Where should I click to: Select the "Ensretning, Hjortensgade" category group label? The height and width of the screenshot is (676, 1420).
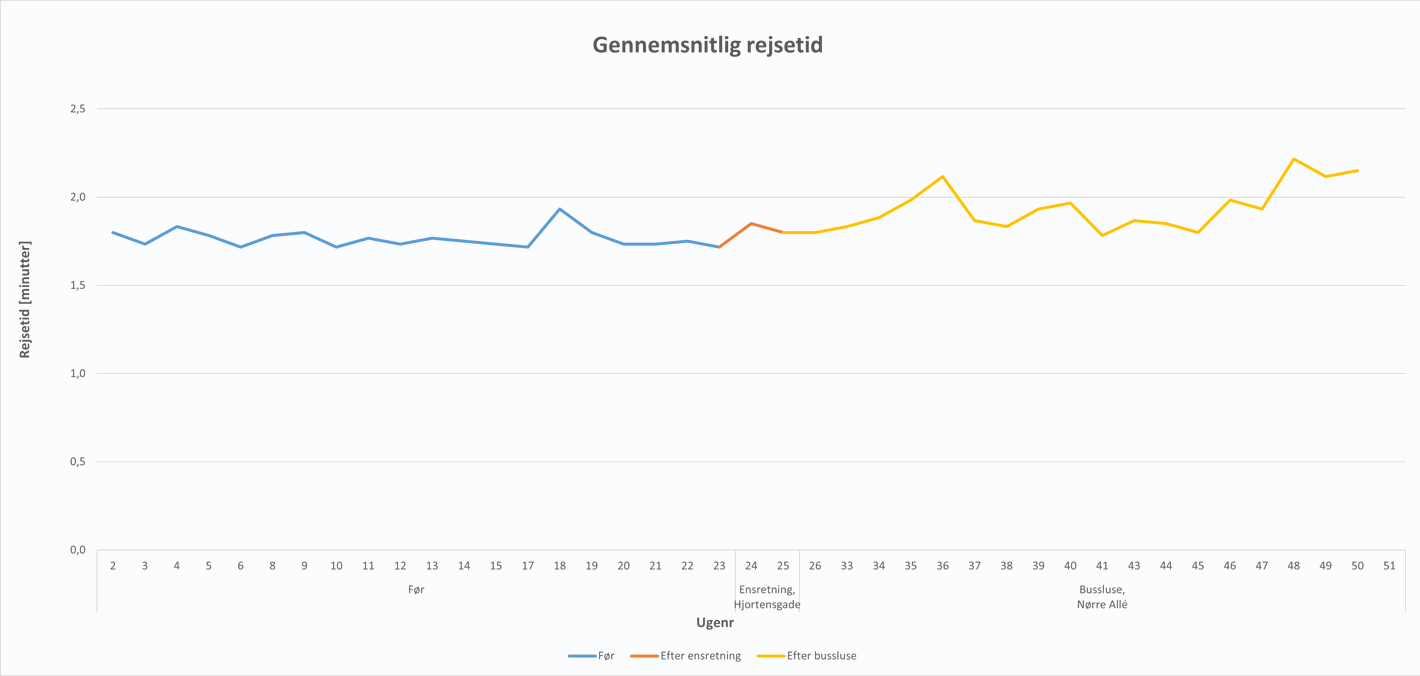coord(767,597)
